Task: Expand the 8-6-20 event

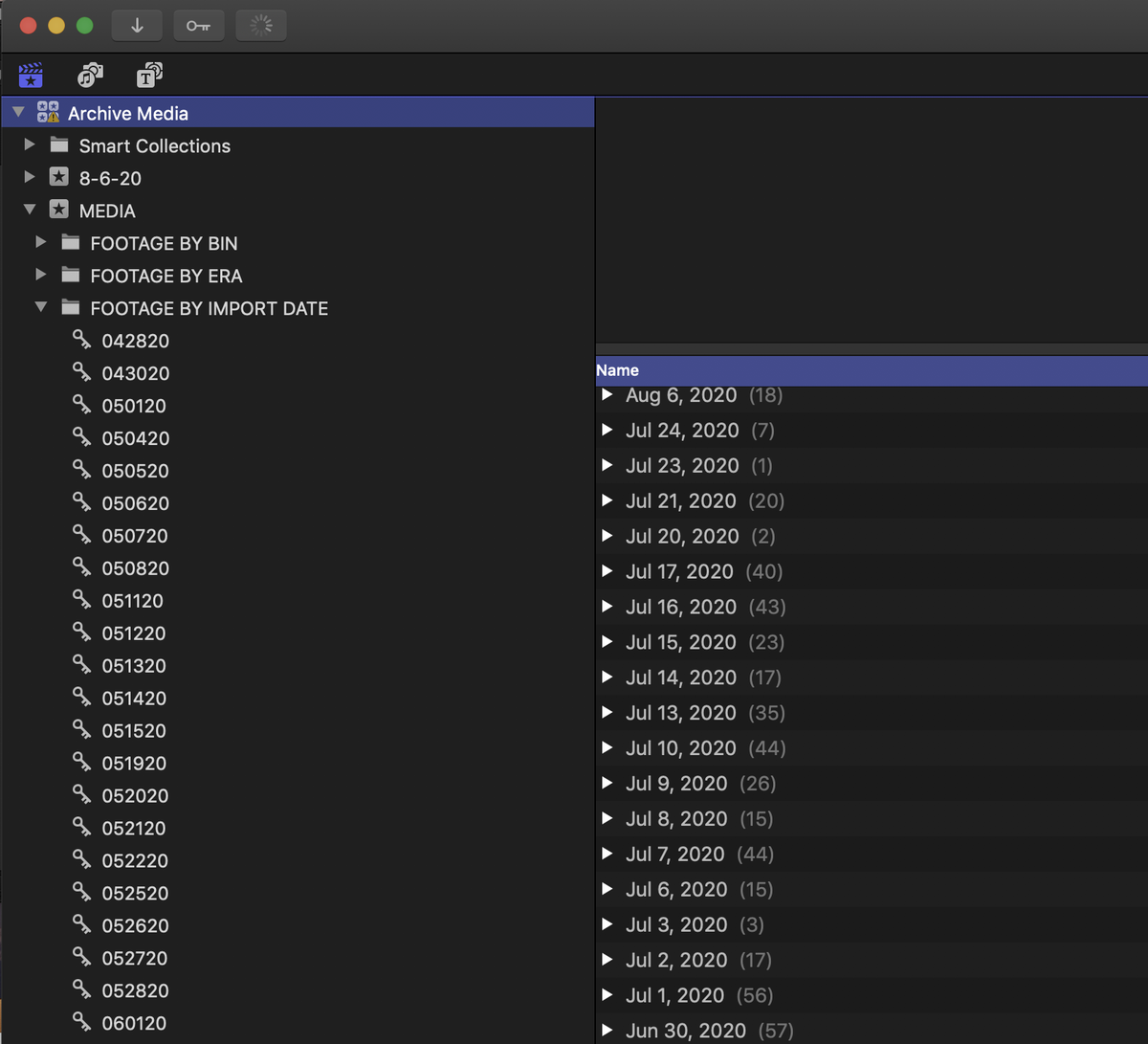Action: coord(29,177)
